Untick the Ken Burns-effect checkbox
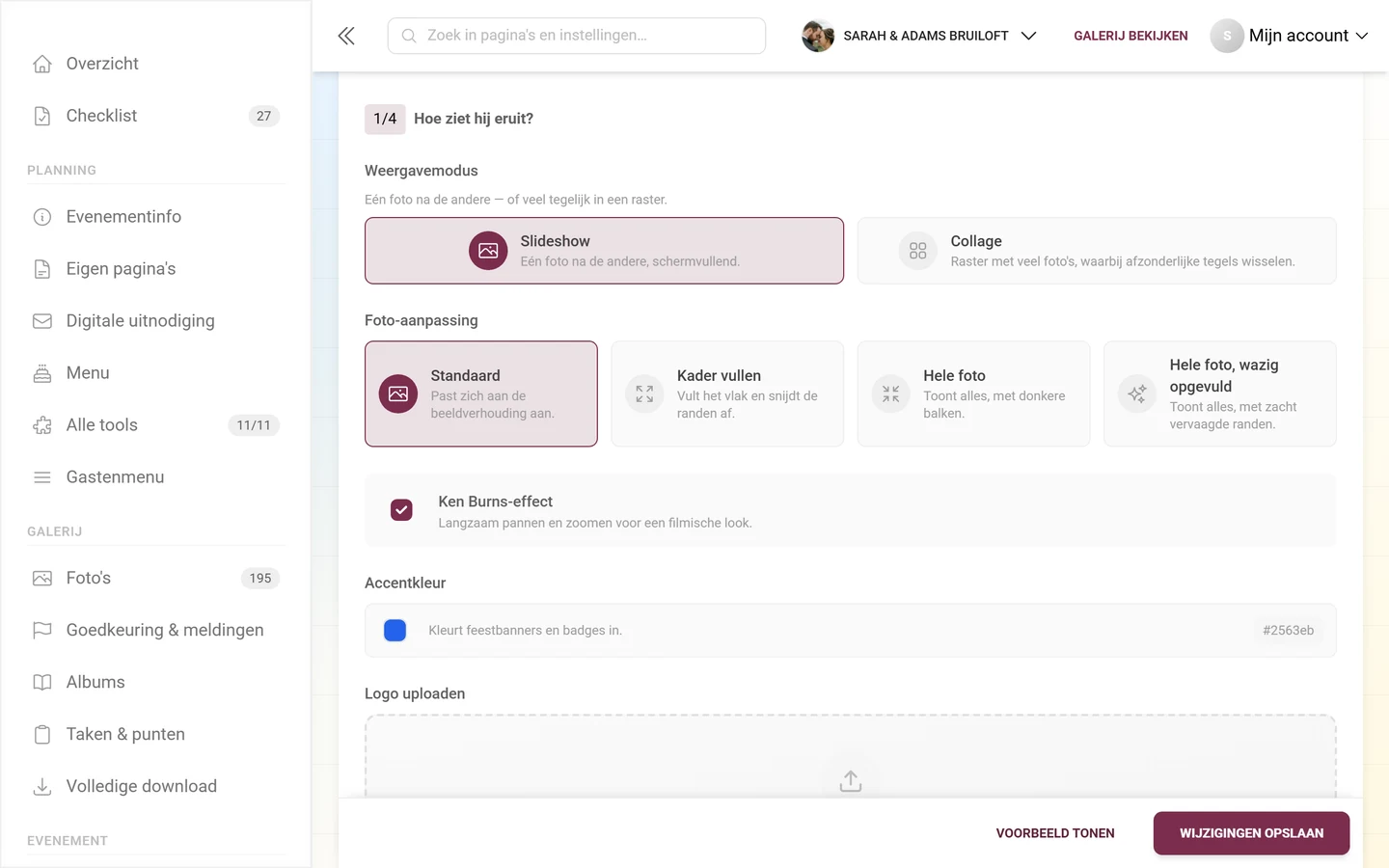 tap(401, 510)
